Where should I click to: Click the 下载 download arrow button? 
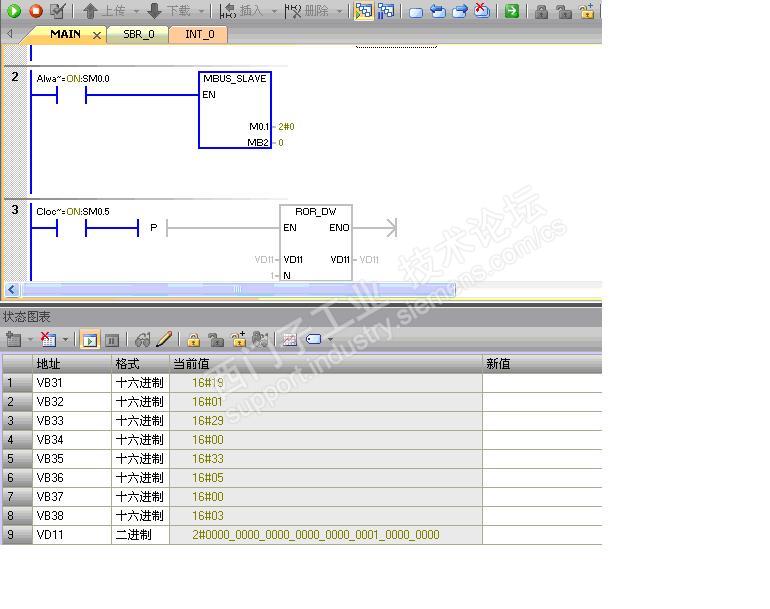tap(168, 11)
